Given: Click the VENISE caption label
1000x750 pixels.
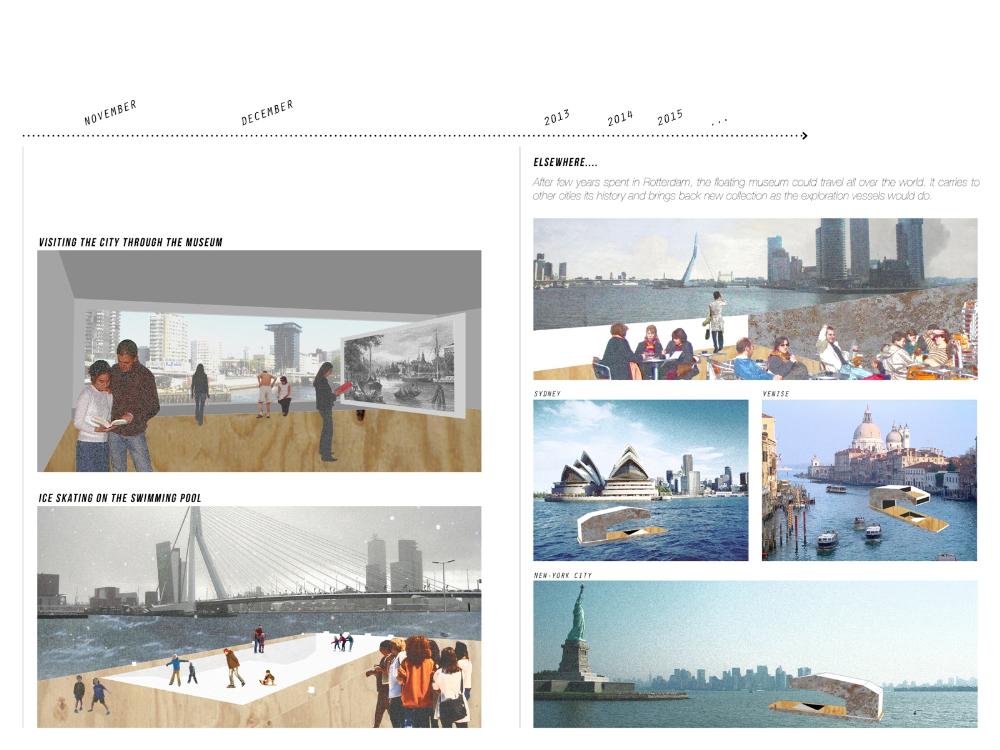Looking at the screenshot, I should 776,394.
